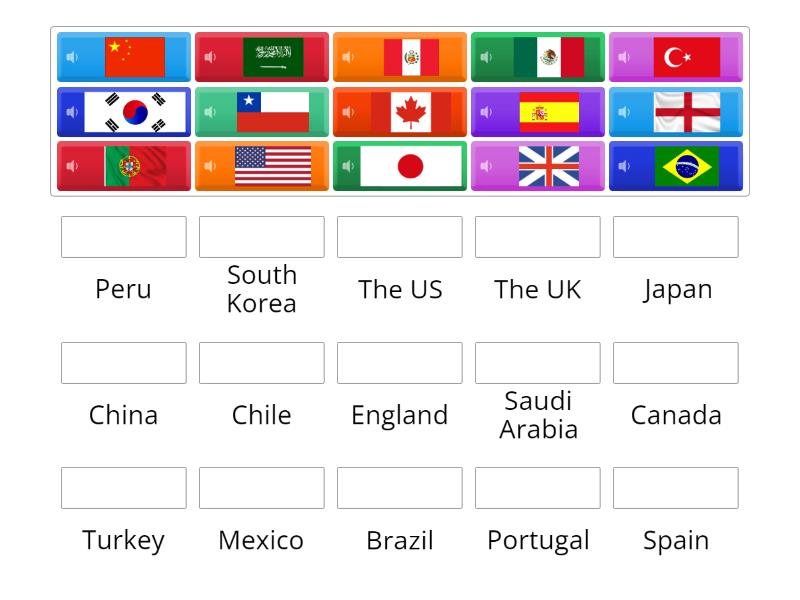
Task: Play the Canada flag audio
Action: [346, 111]
